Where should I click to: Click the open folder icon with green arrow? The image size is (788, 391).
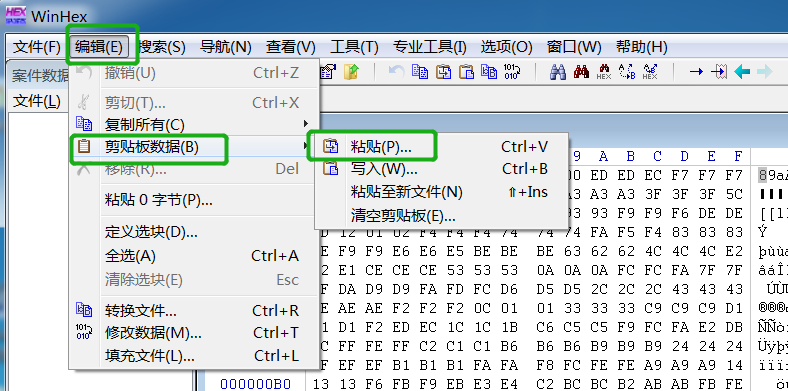pyautogui.click(x=351, y=72)
